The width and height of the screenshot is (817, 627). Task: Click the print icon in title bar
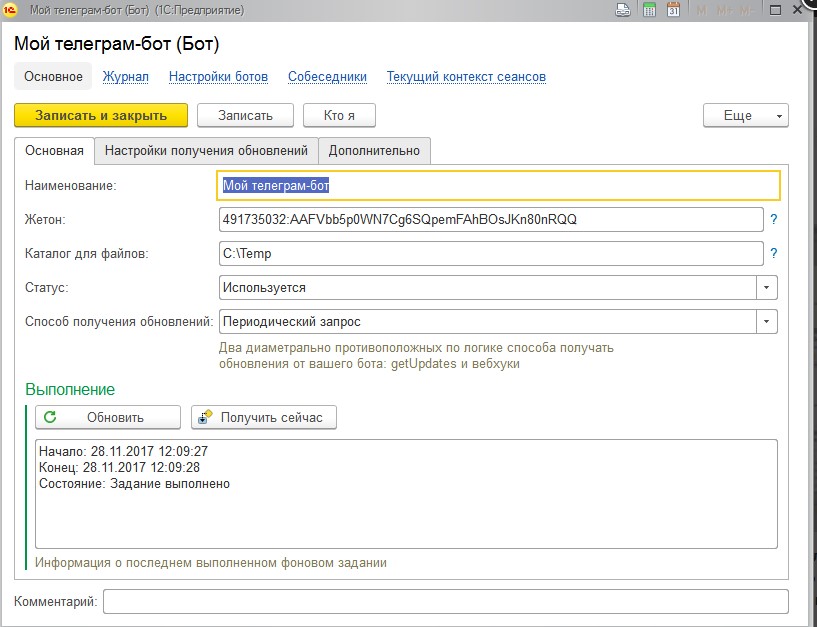(623, 10)
